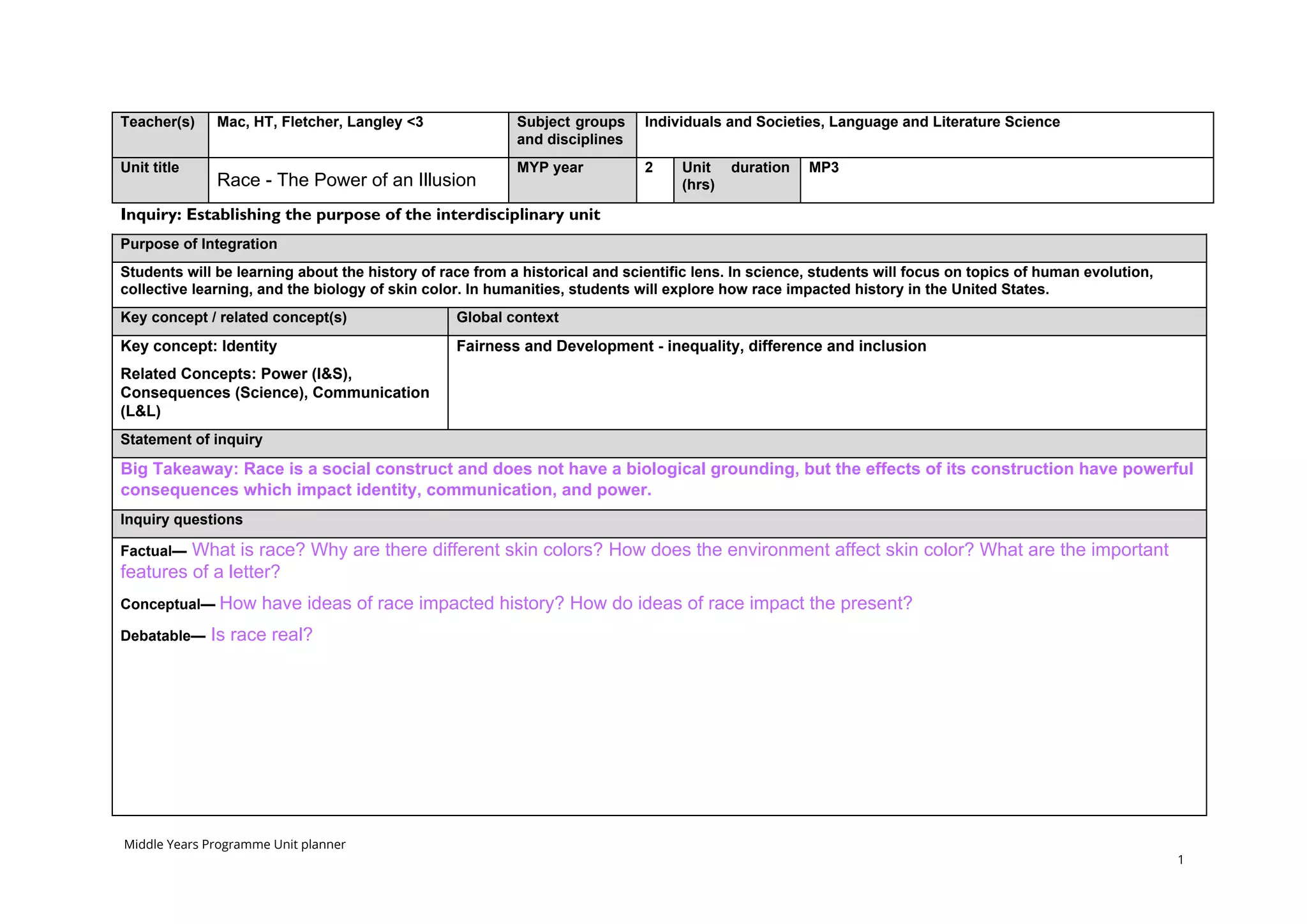Click the debatable question 'Is race real?'

(x=262, y=635)
